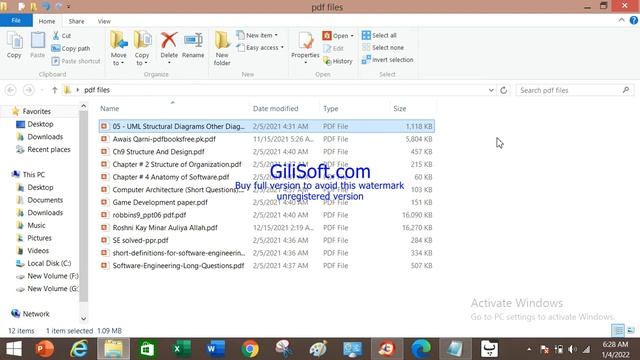
Task: Open Properties of selected file
Action: tap(305, 48)
